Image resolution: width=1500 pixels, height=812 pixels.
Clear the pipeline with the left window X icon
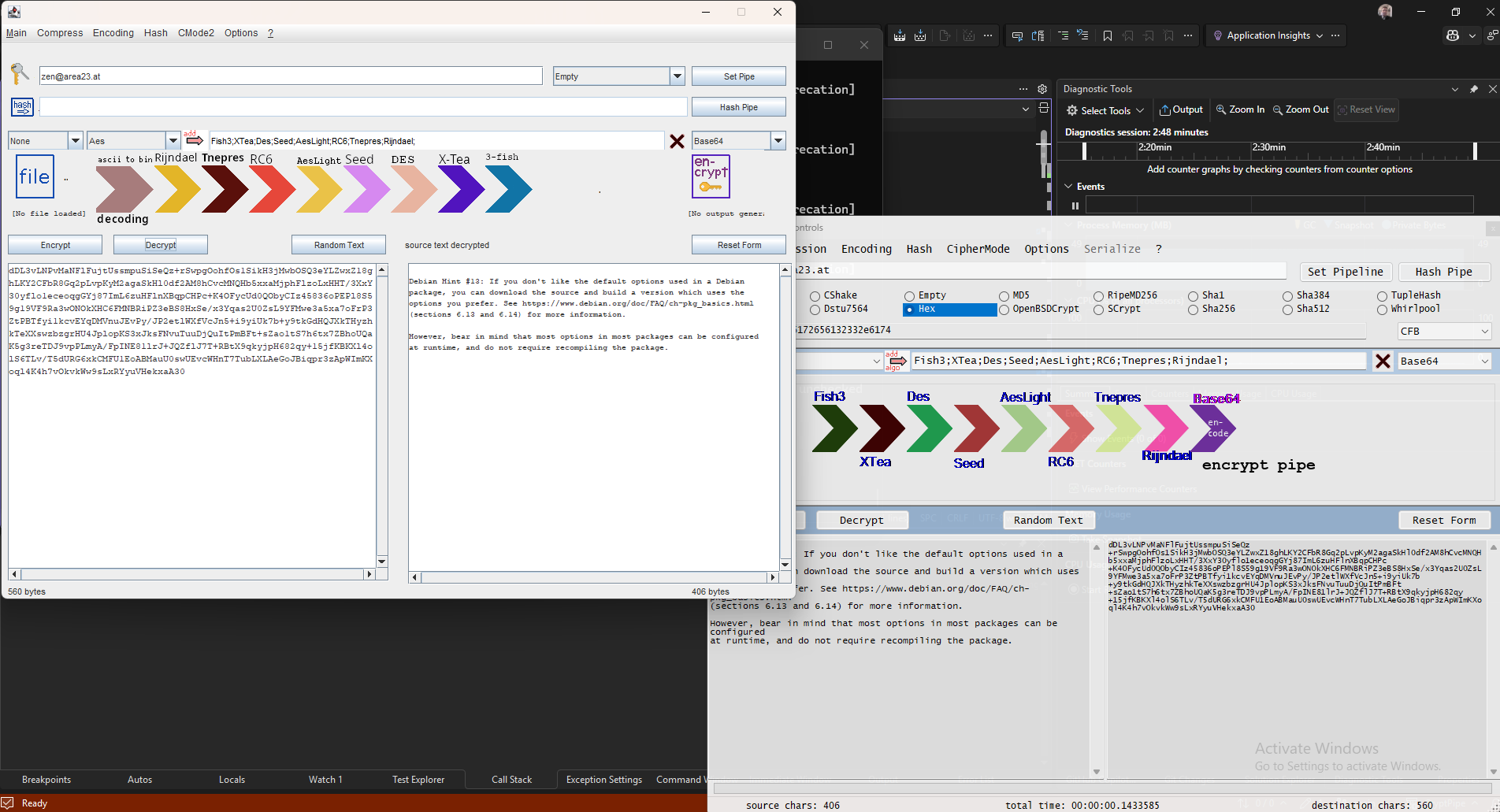(677, 141)
